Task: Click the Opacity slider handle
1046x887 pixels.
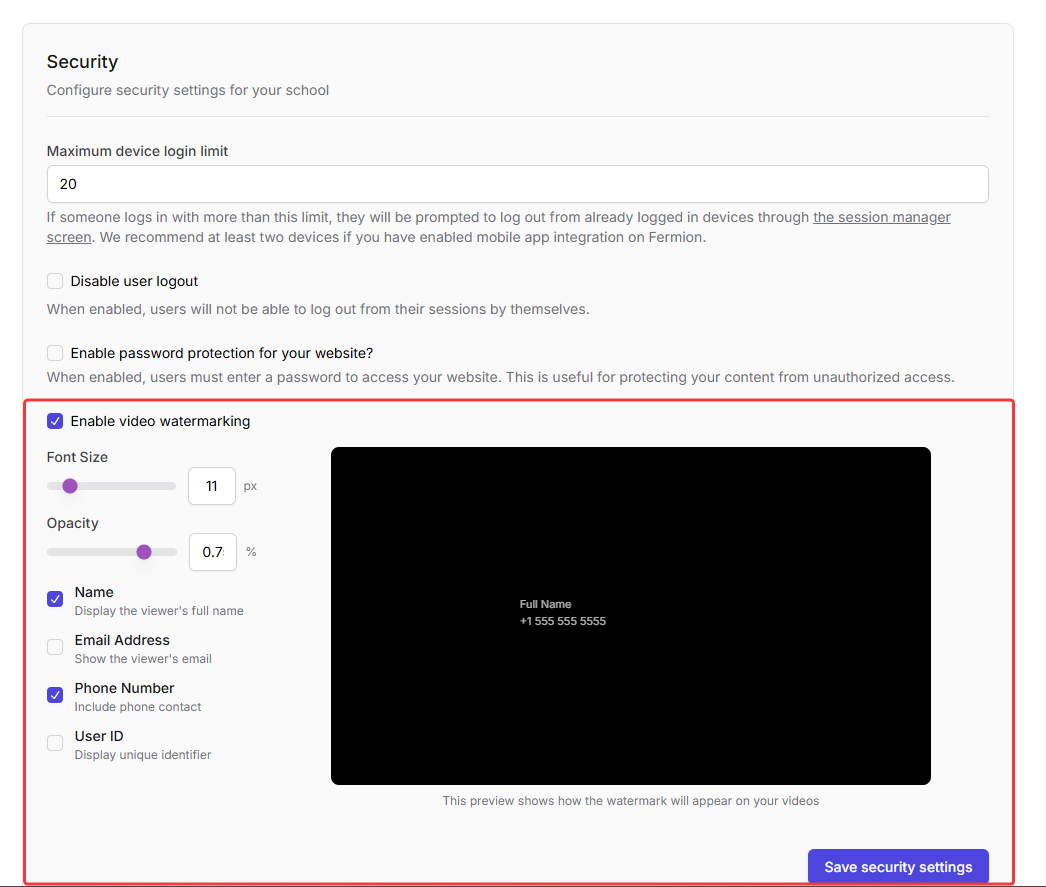Action: pos(144,552)
